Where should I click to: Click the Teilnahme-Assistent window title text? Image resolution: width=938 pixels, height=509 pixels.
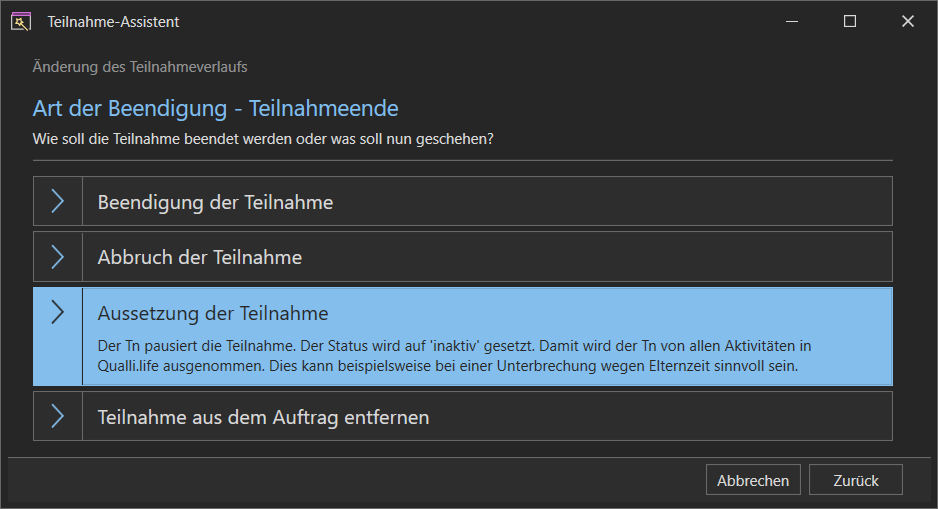click(x=113, y=22)
